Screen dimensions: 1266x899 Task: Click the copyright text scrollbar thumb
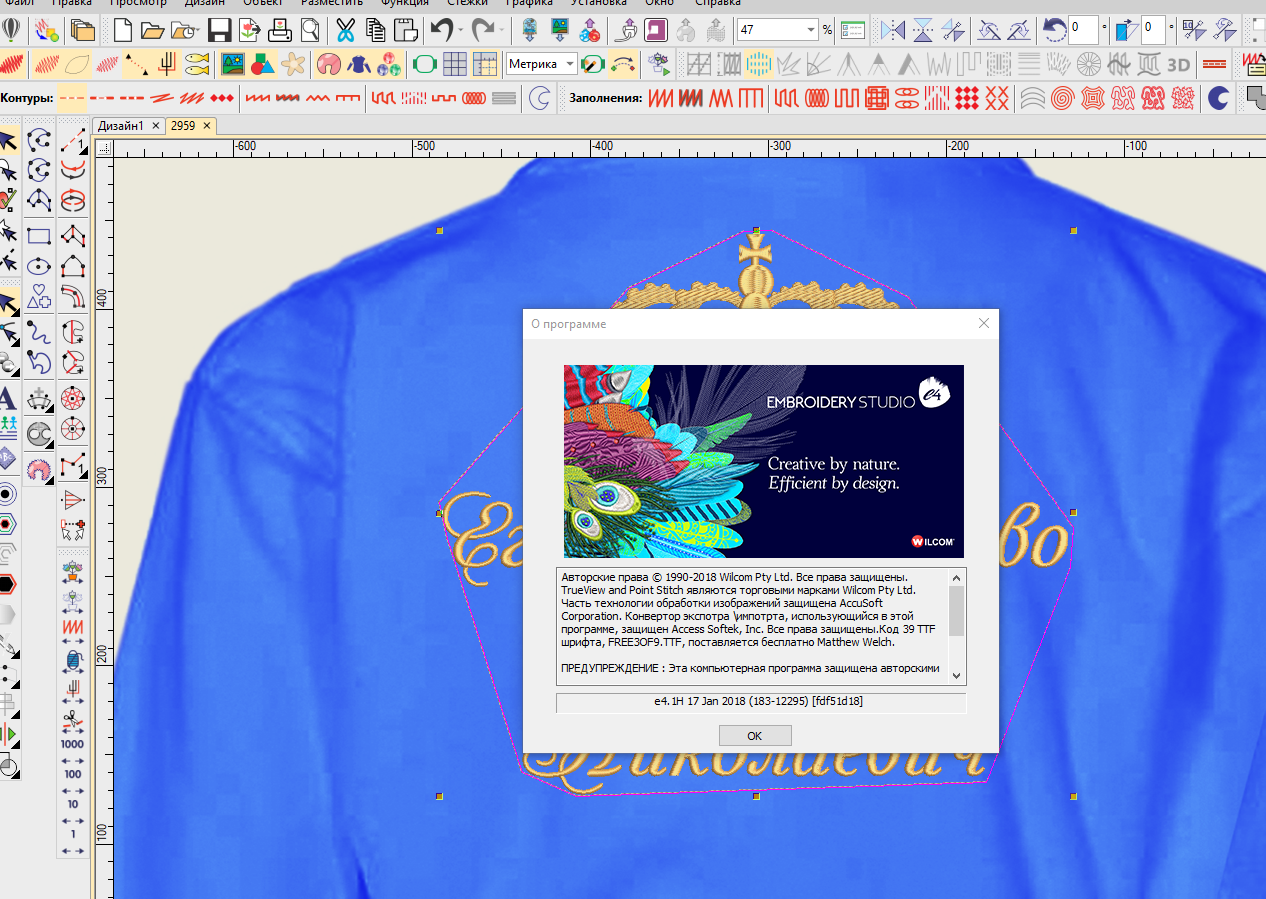click(x=957, y=611)
